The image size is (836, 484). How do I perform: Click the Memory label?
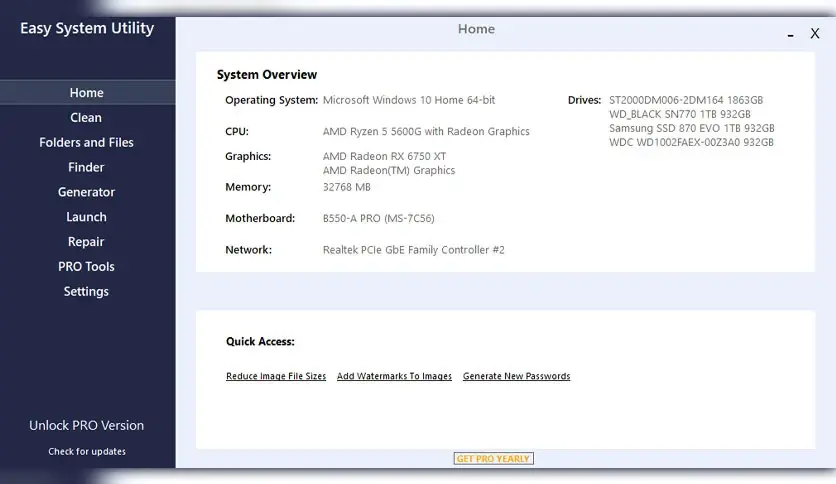pyautogui.click(x=248, y=187)
